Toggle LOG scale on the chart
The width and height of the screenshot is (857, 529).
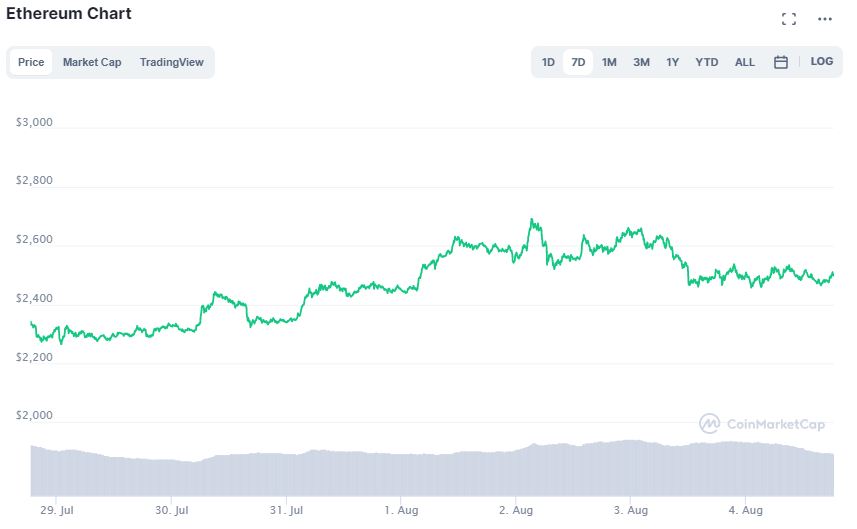(822, 62)
